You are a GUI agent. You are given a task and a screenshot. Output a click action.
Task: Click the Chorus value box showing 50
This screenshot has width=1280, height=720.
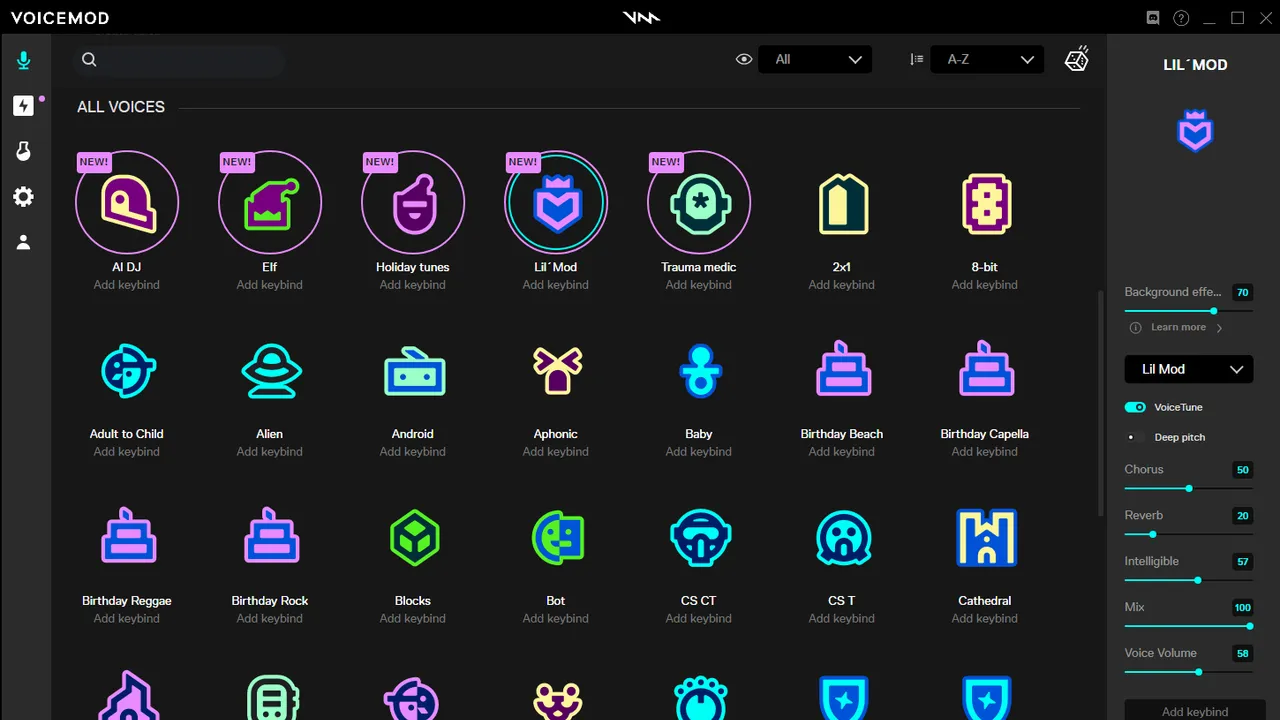coord(1243,470)
